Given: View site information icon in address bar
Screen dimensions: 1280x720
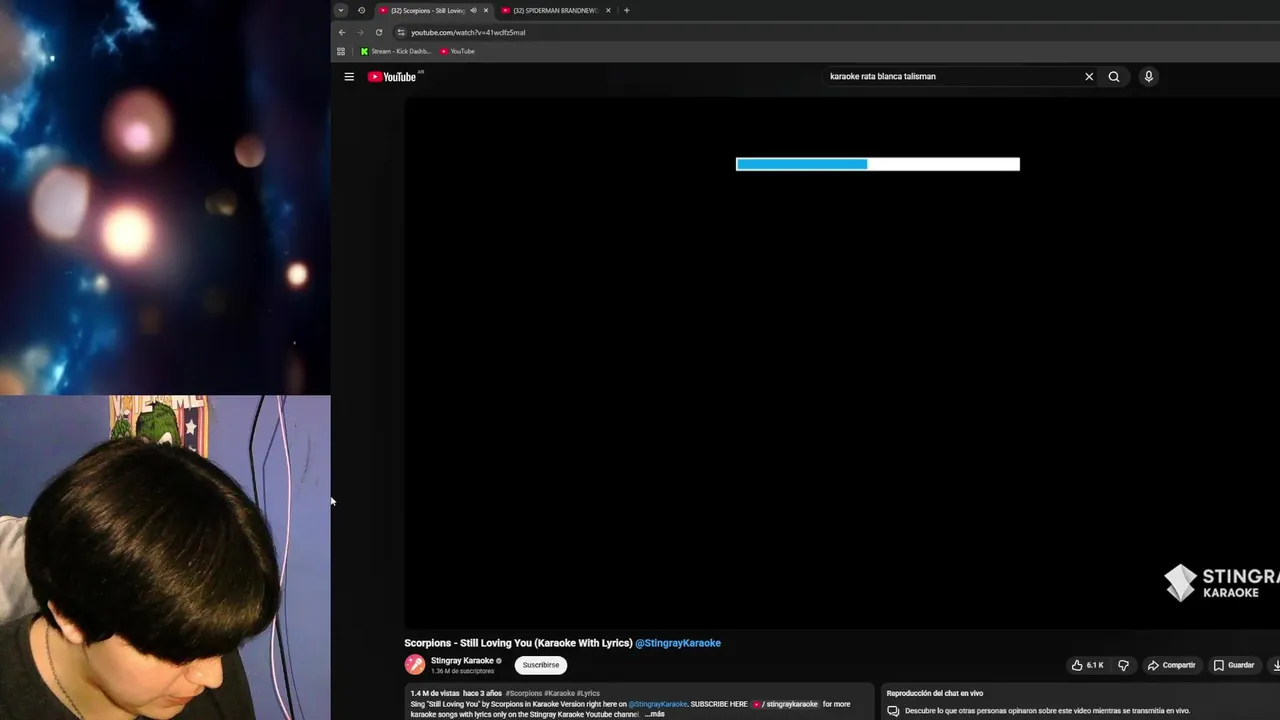Looking at the screenshot, I should 401,32.
